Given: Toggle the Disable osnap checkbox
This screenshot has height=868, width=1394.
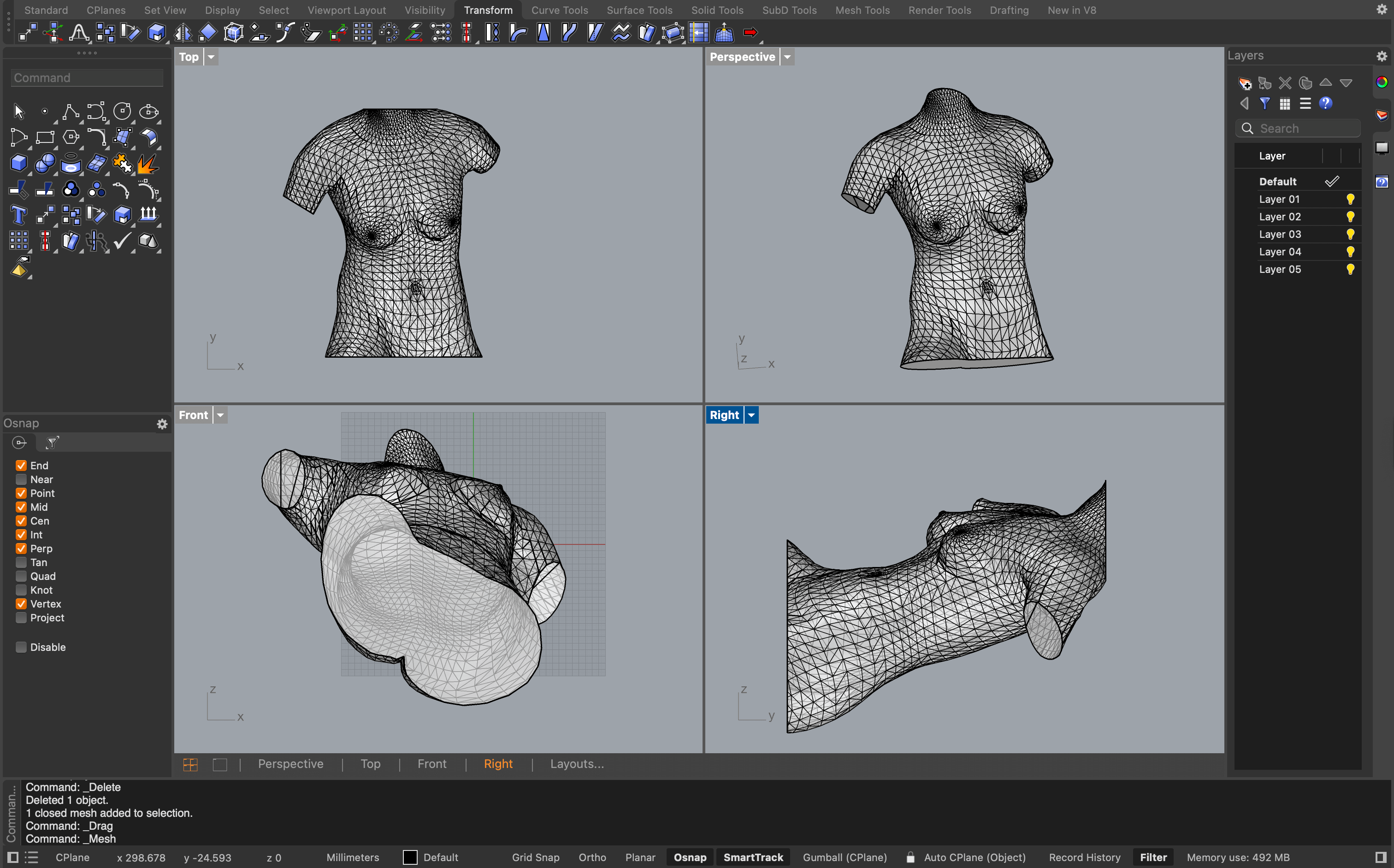Looking at the screenshot, I should [21, 647].
